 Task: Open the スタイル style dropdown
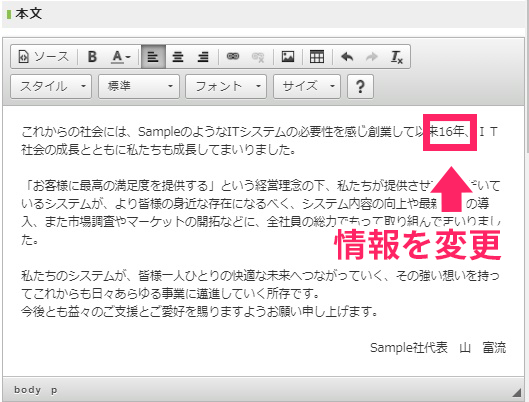tap(51, 86)
